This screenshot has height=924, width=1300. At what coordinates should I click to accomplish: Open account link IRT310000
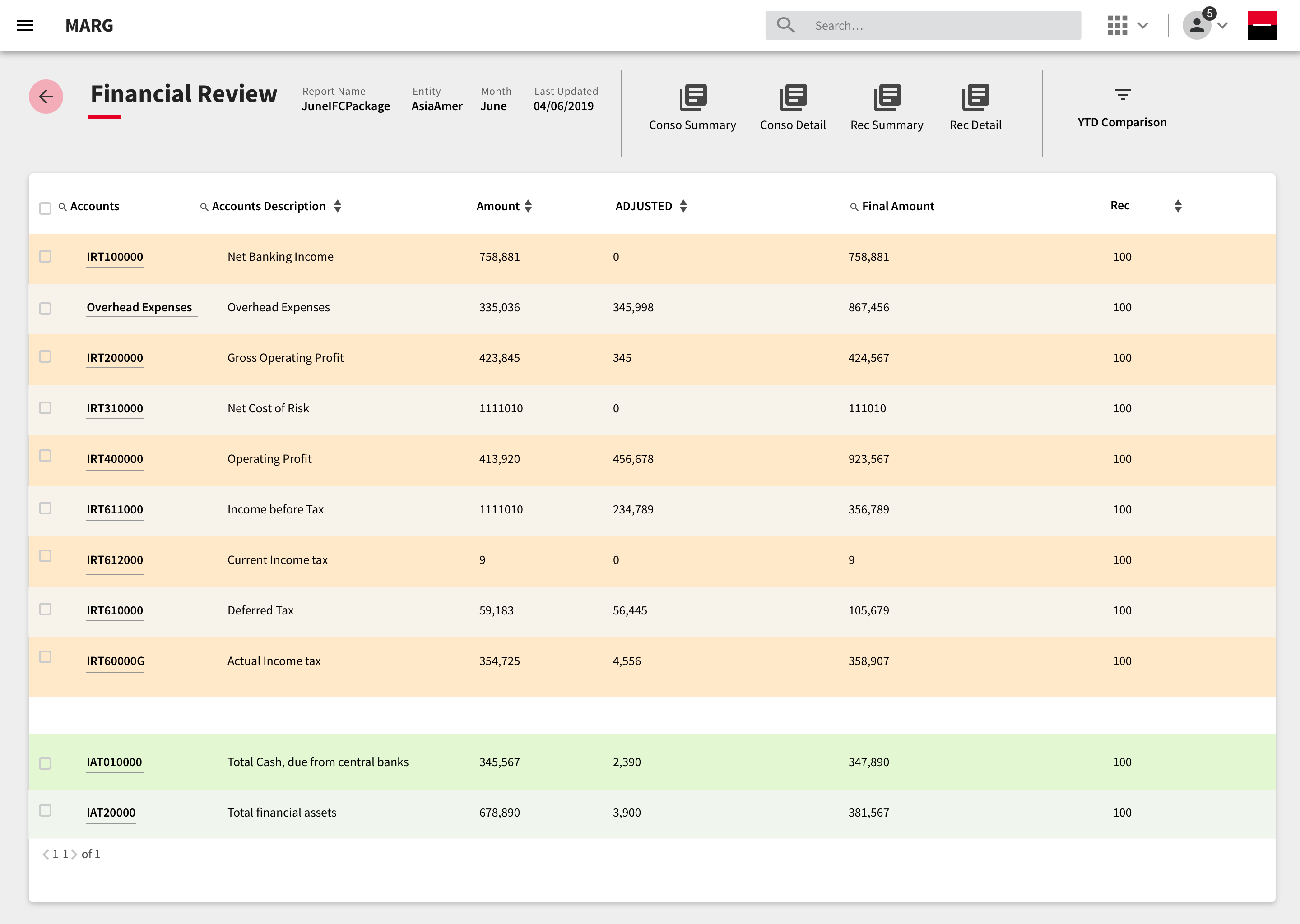115,409
